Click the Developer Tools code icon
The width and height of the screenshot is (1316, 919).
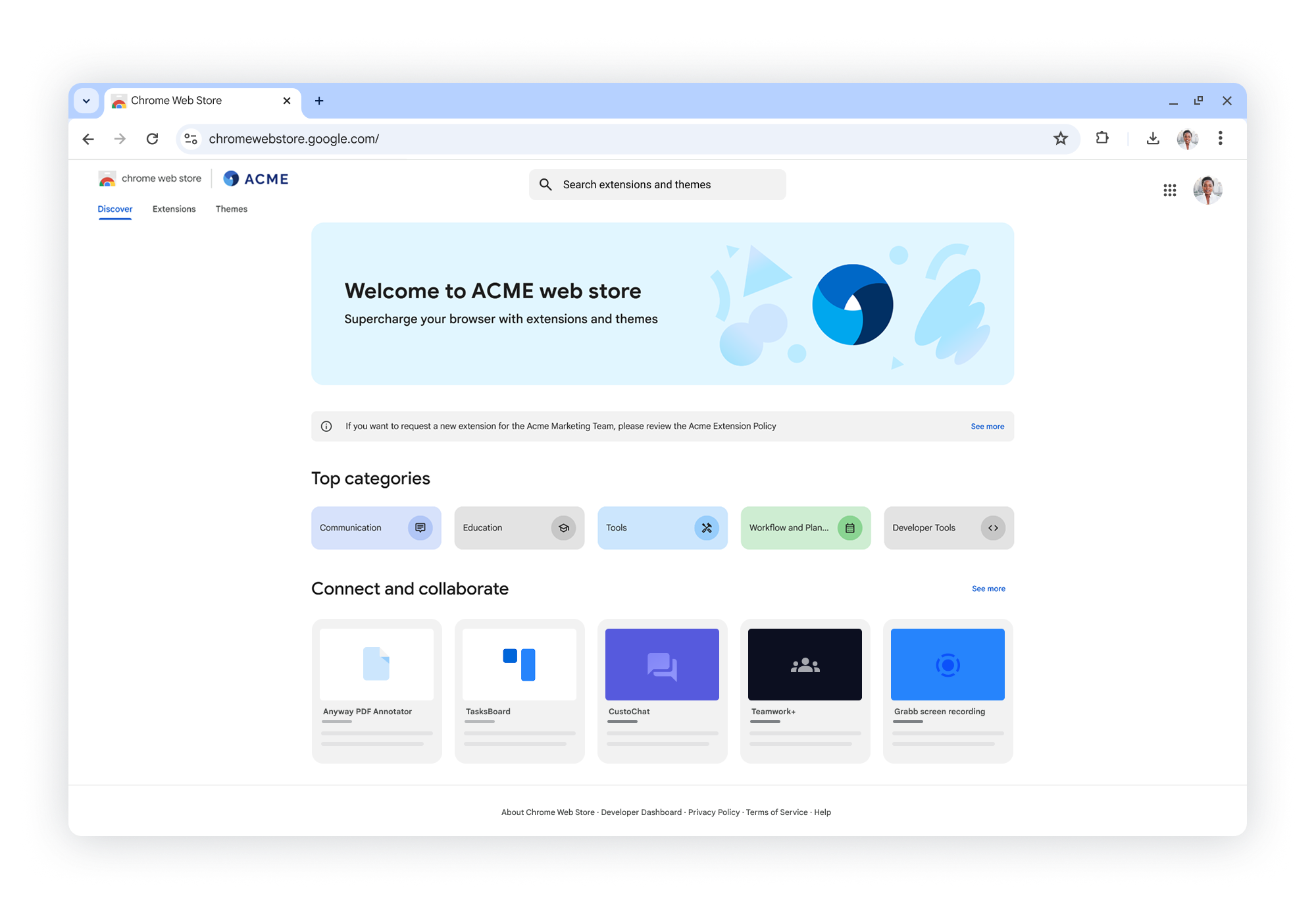point(993,528)
